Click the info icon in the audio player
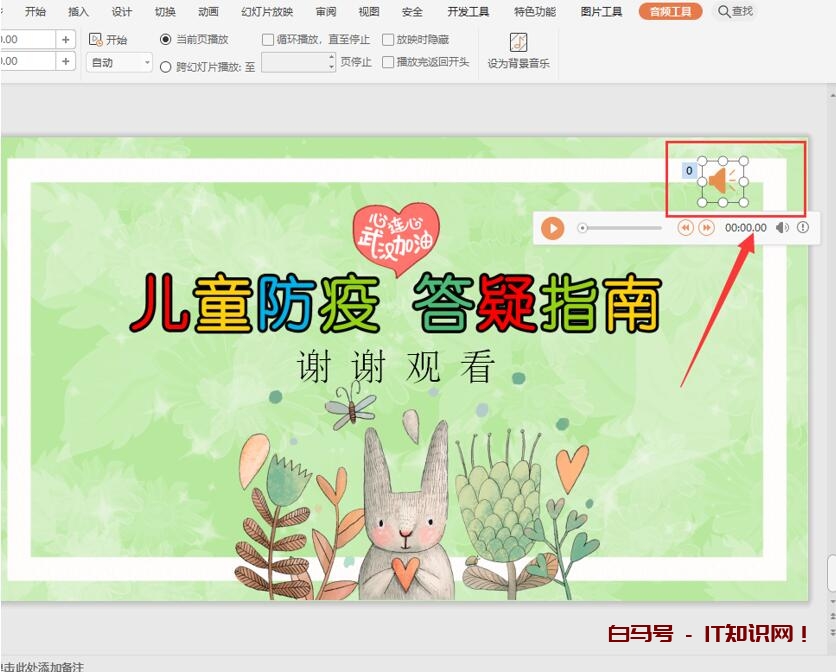 [802, 228]
